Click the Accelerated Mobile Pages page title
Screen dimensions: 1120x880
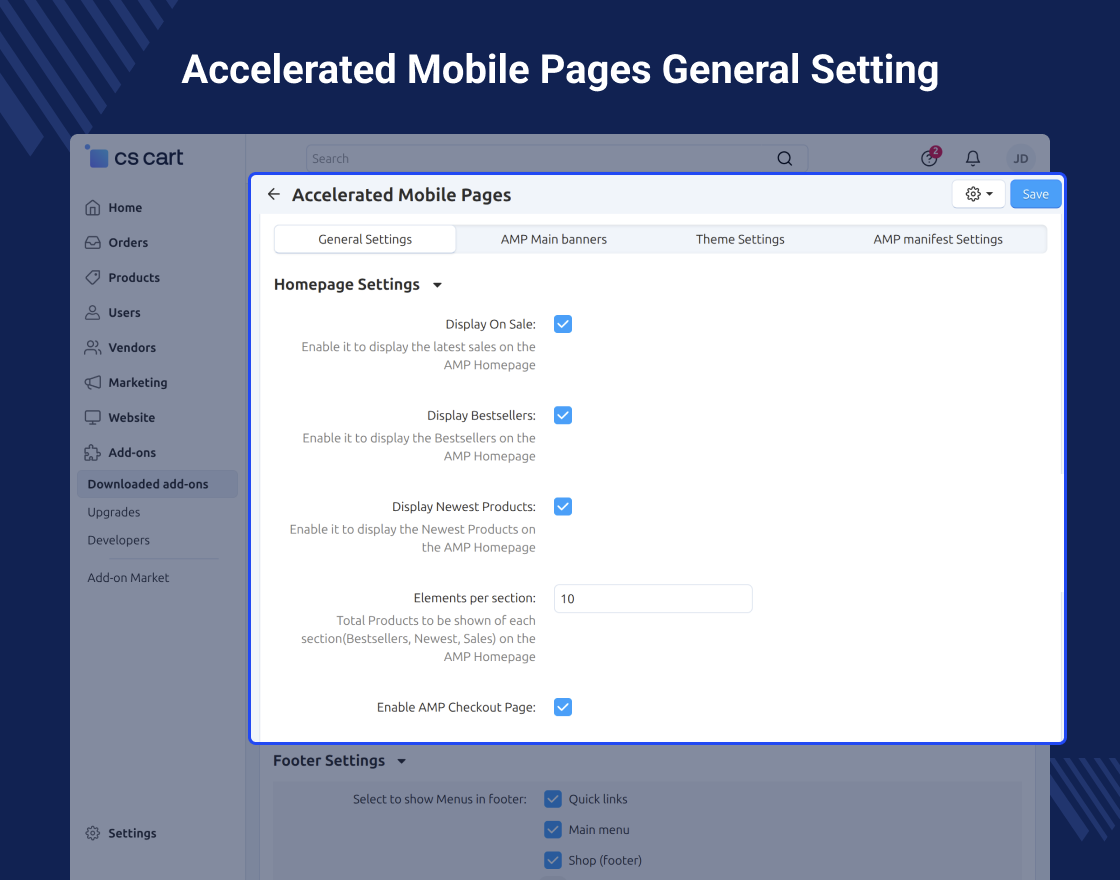(x=401, y=195)
